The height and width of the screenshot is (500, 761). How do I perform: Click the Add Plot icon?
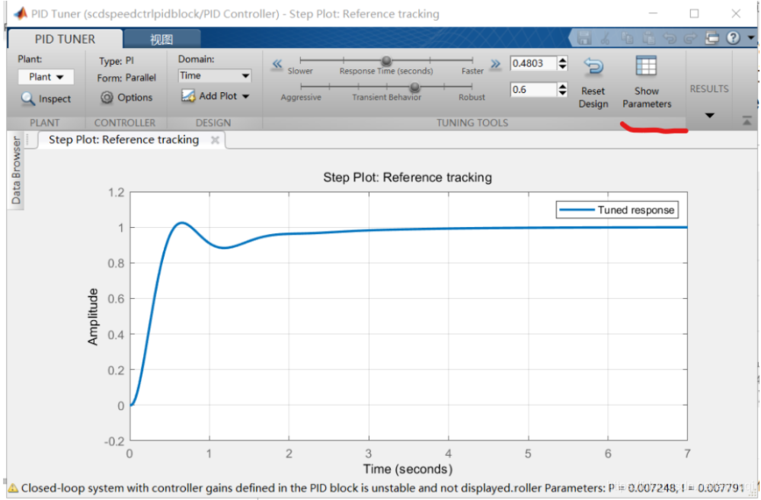pyautogui.click(x=189, y=96)
